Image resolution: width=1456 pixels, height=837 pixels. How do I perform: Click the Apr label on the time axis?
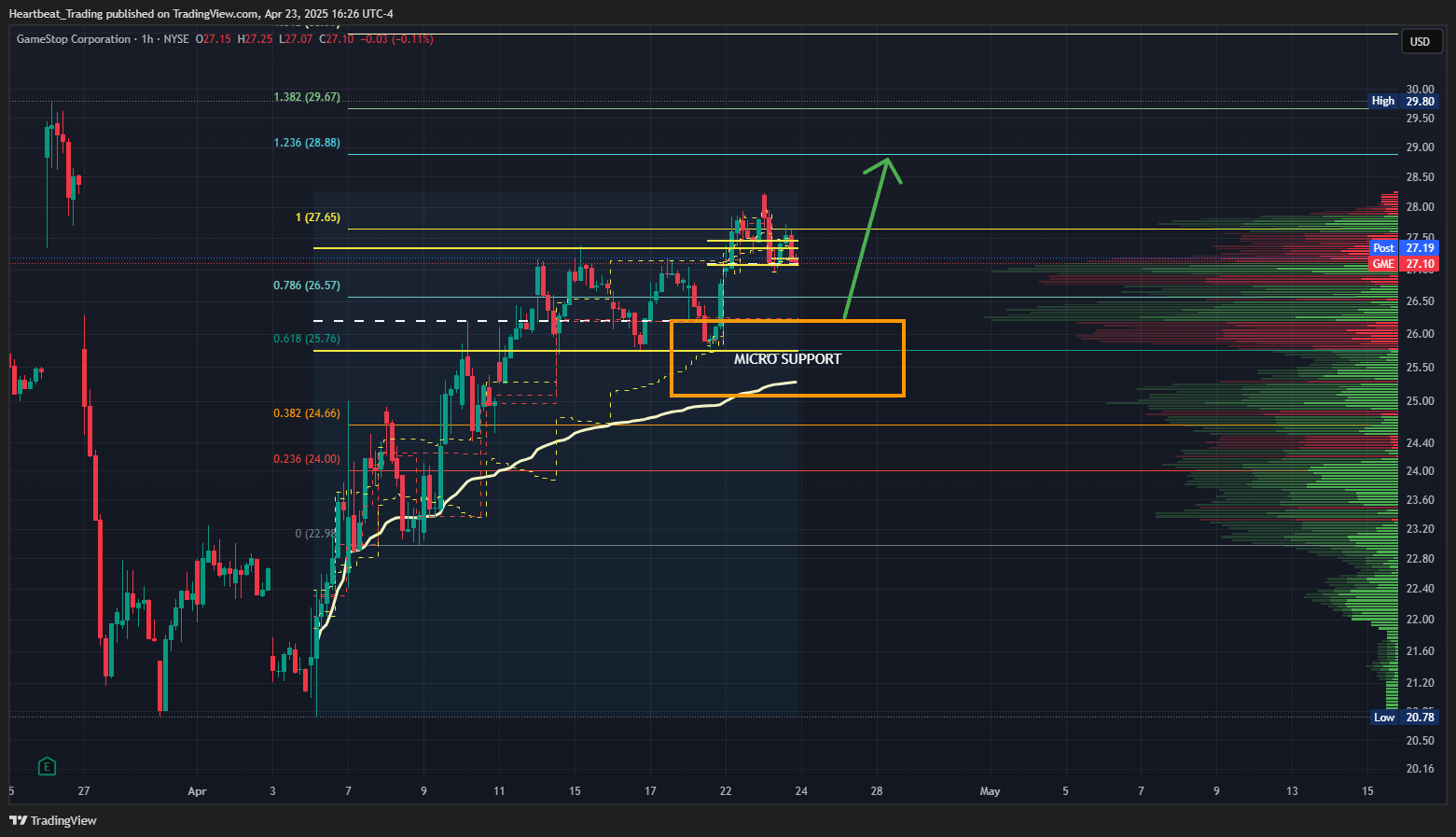[x=197, y=791]
